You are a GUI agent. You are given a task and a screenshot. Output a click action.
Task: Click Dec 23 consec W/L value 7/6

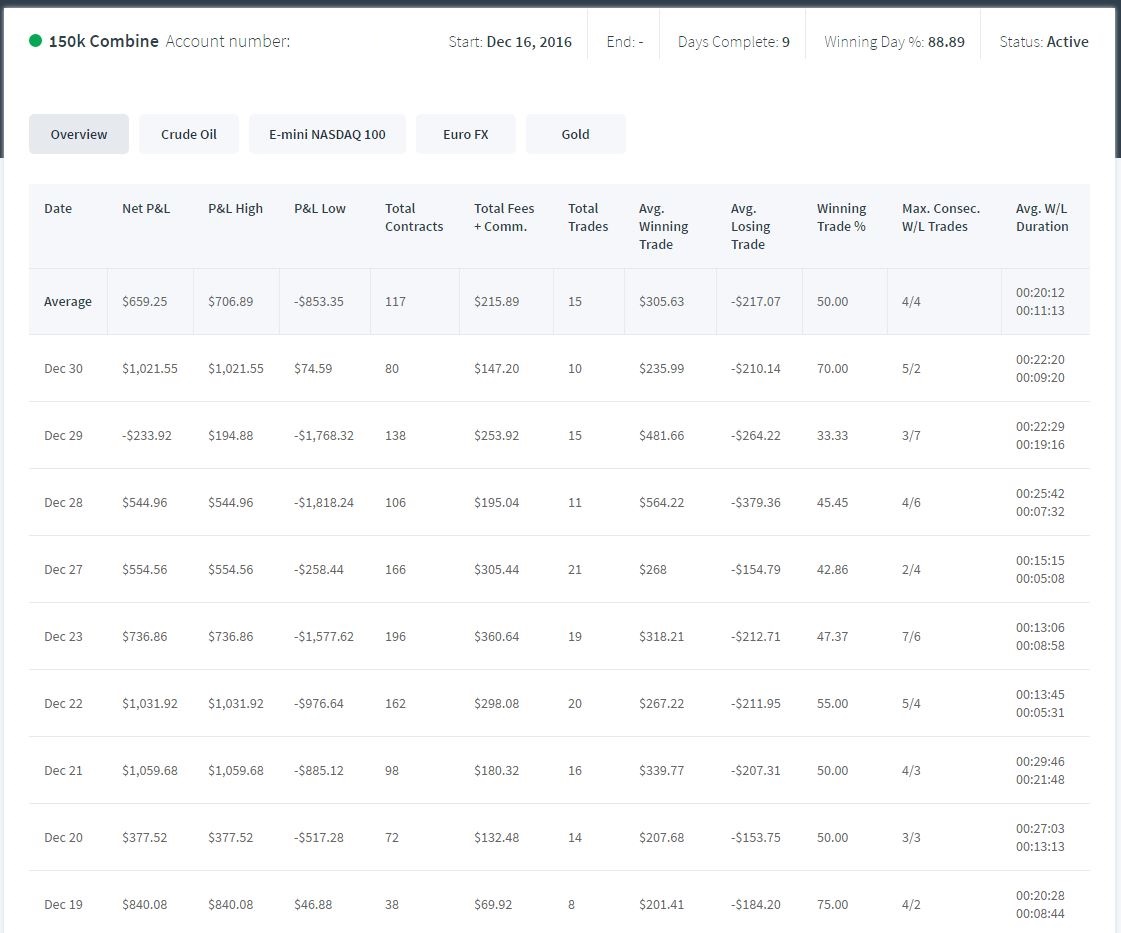click(x=911, y=636)
